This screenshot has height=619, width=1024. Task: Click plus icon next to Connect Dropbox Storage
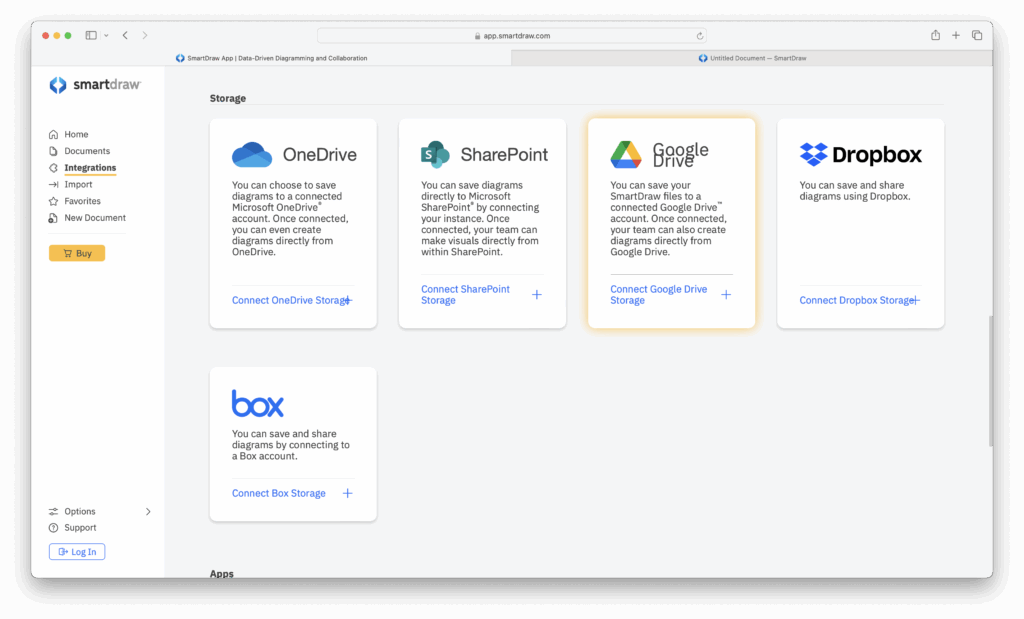[915, 300]
